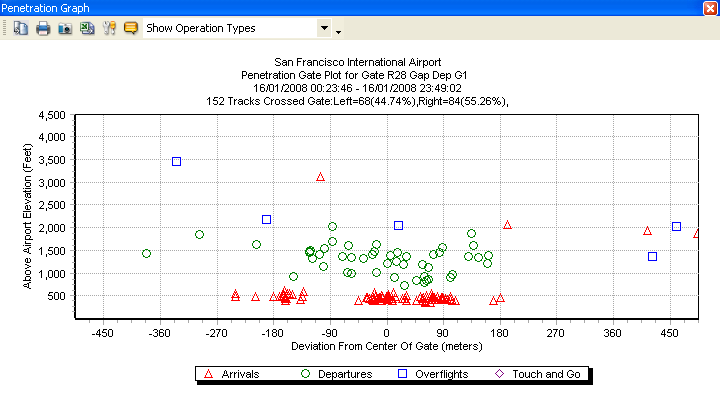This screenshot has width=720, height=400.
Task: Print the penetration graph
Action: (x=43, y=28)
